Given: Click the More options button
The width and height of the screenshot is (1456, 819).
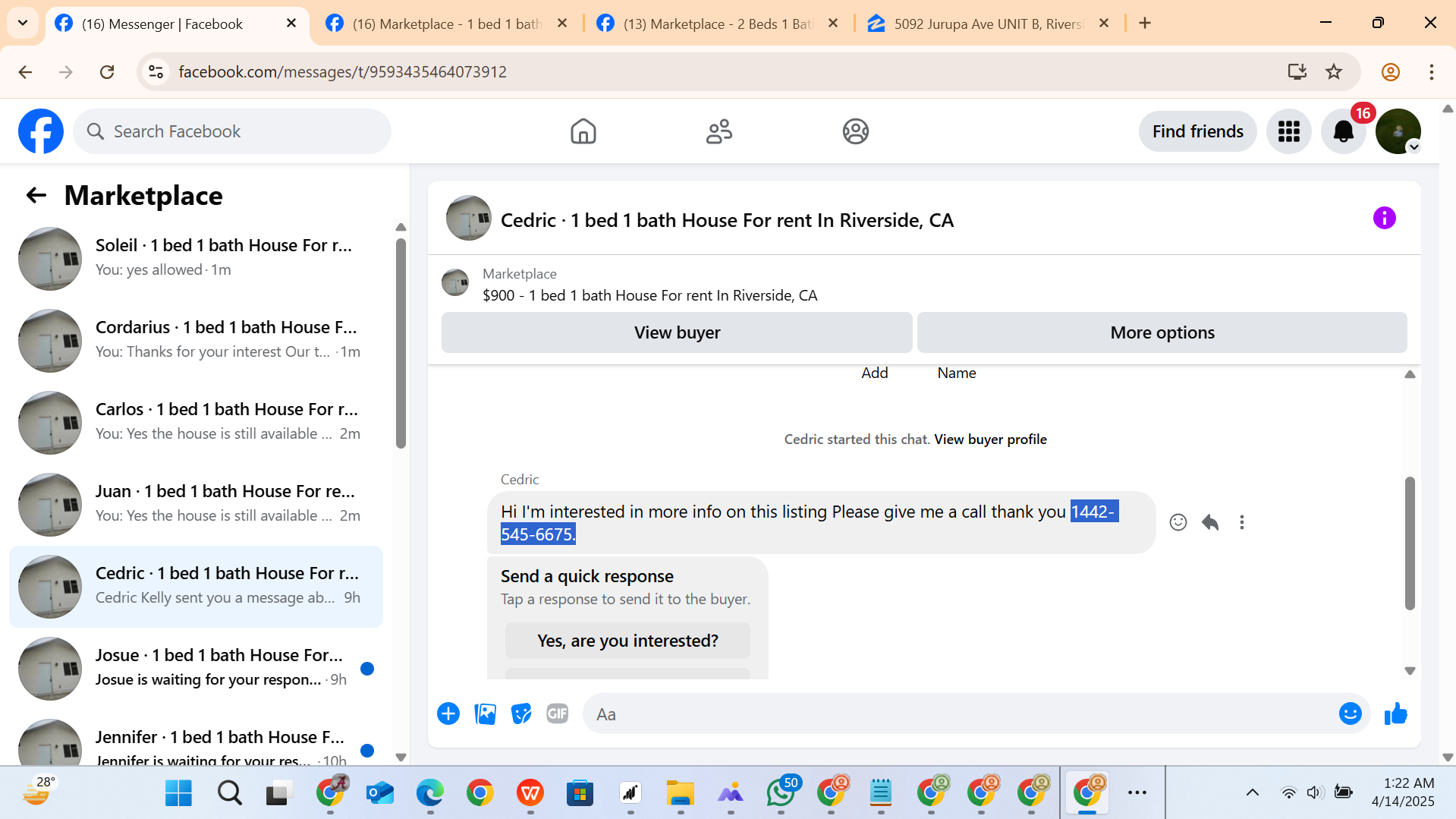Looking at the screenshot, I should pyautogui.click(x=1162, y=332).
